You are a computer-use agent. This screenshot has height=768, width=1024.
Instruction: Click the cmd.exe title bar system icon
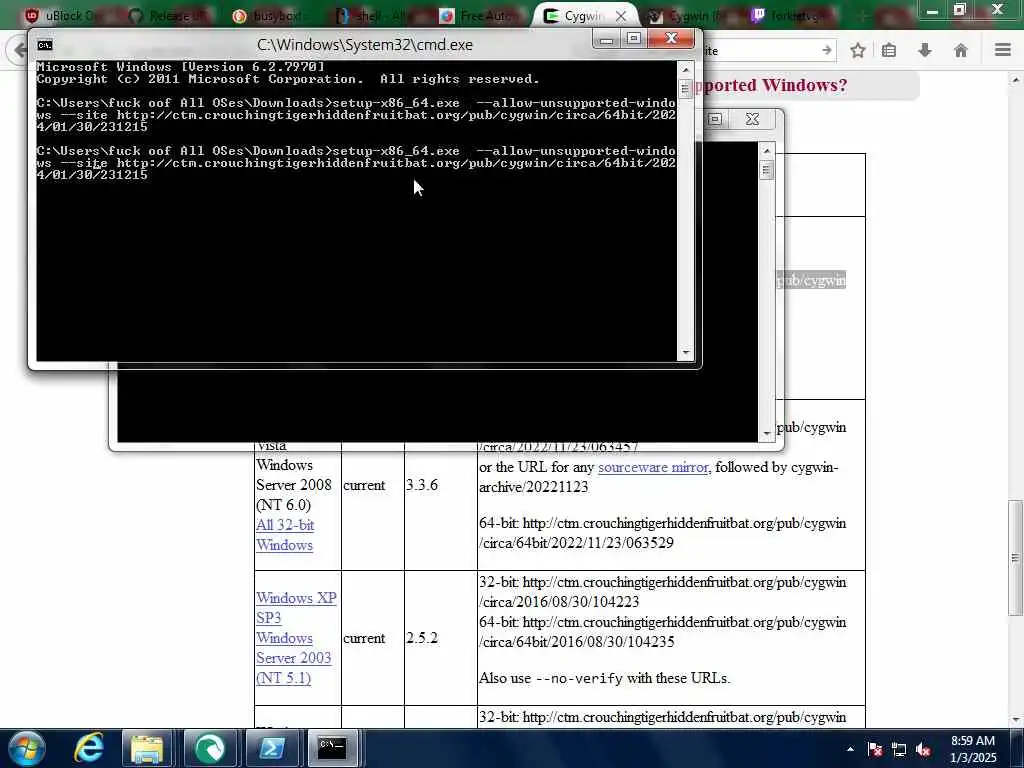(x=44, y=45)
